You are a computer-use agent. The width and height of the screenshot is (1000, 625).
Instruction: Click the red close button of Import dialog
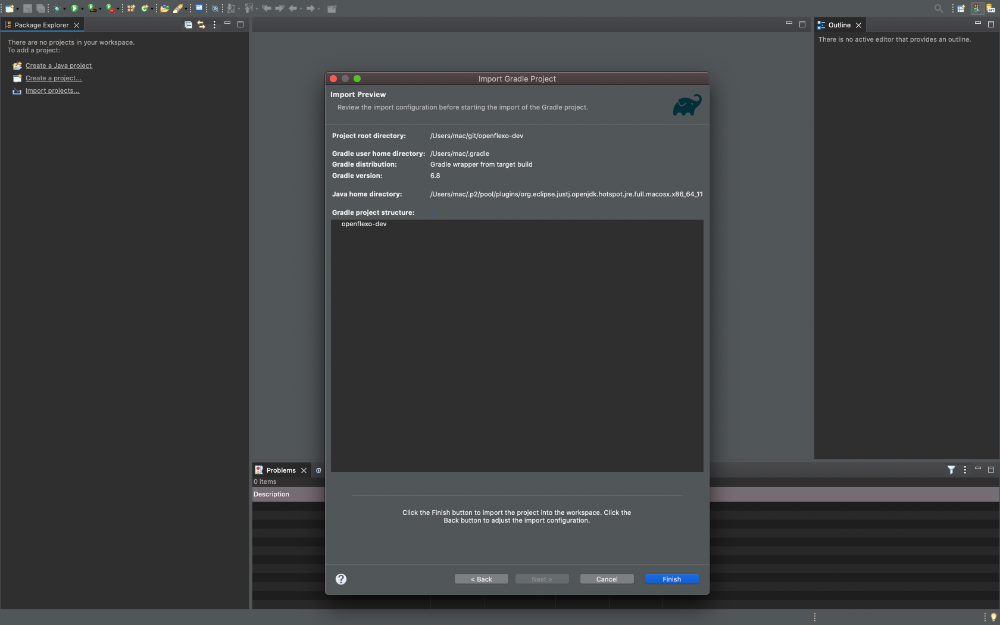pos(334,78)
